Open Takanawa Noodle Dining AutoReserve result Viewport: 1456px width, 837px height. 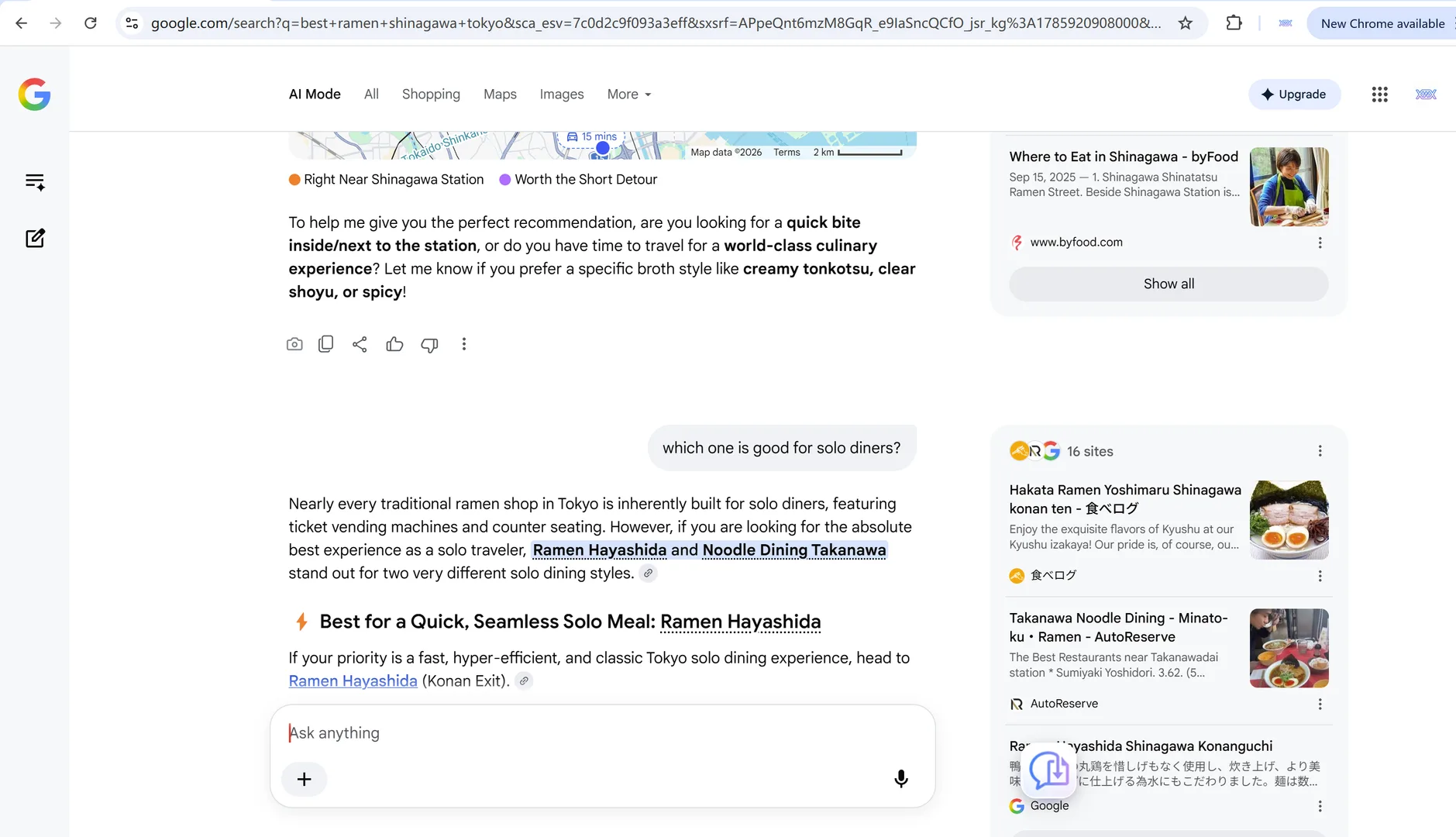[x=1118, y=627]
